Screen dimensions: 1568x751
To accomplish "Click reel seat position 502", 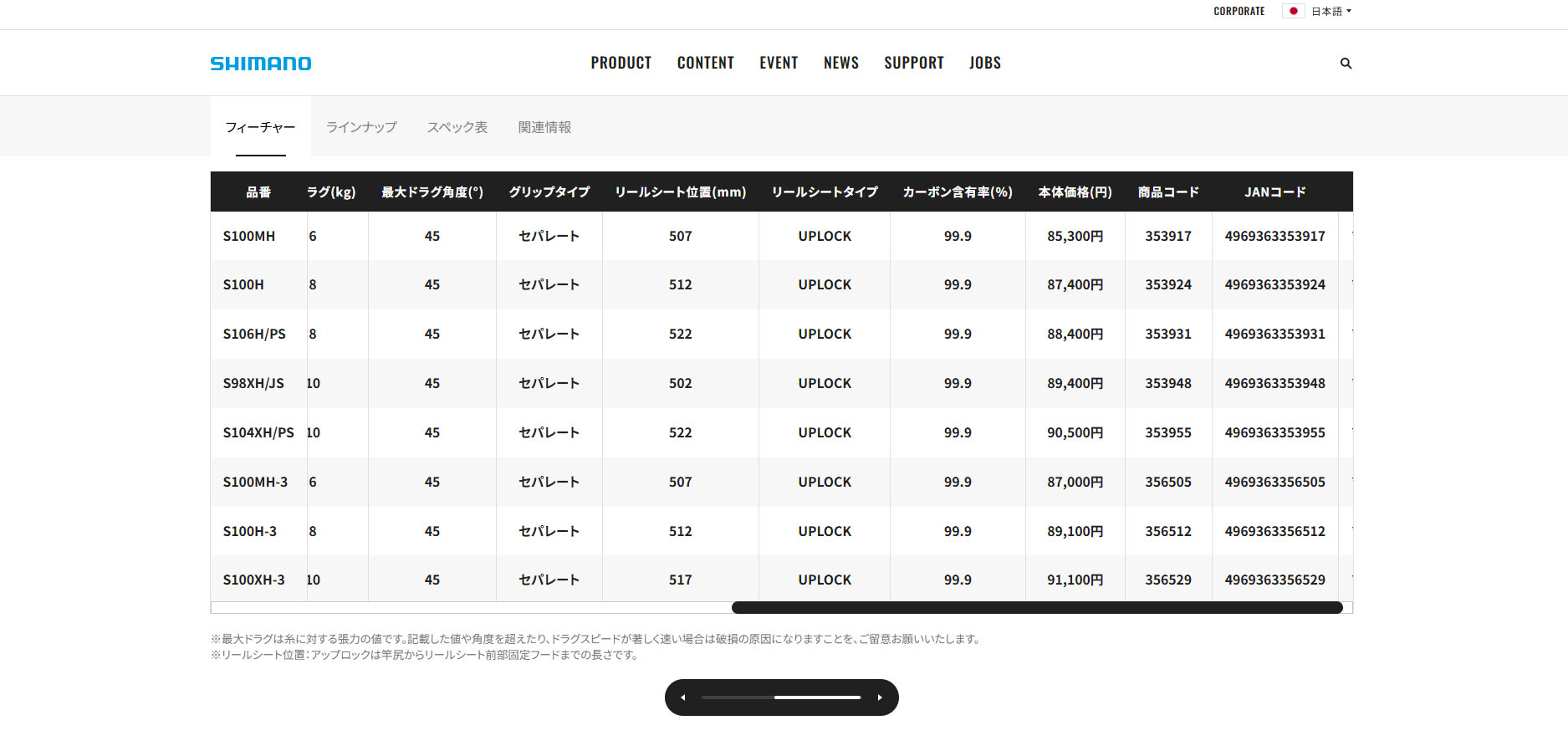I will tap(681, 384).
